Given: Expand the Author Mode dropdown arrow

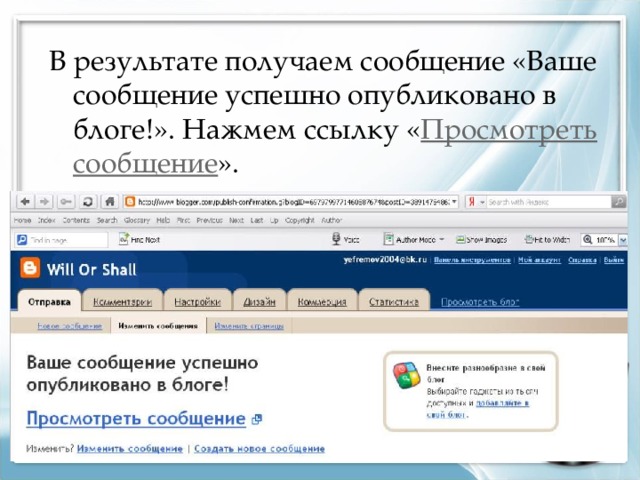Looking at the screenshot, I should 441,240.
